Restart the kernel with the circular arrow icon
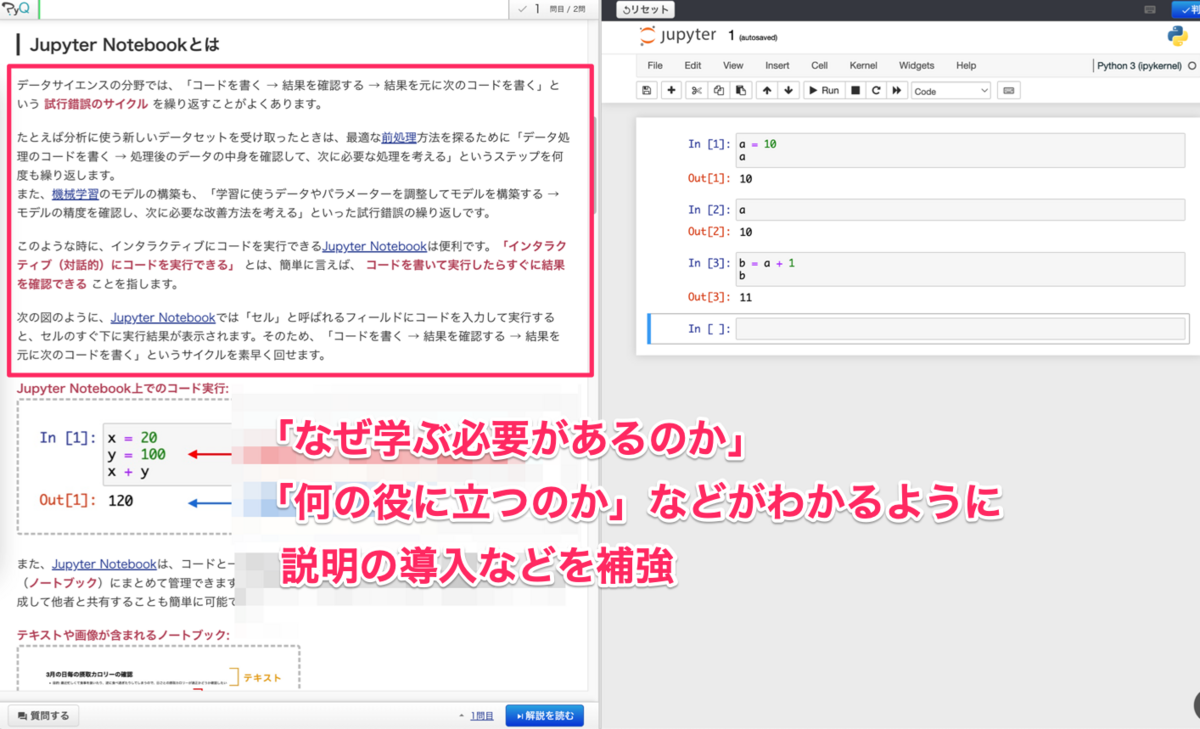1200x729 pixels. tap(876, 90)
